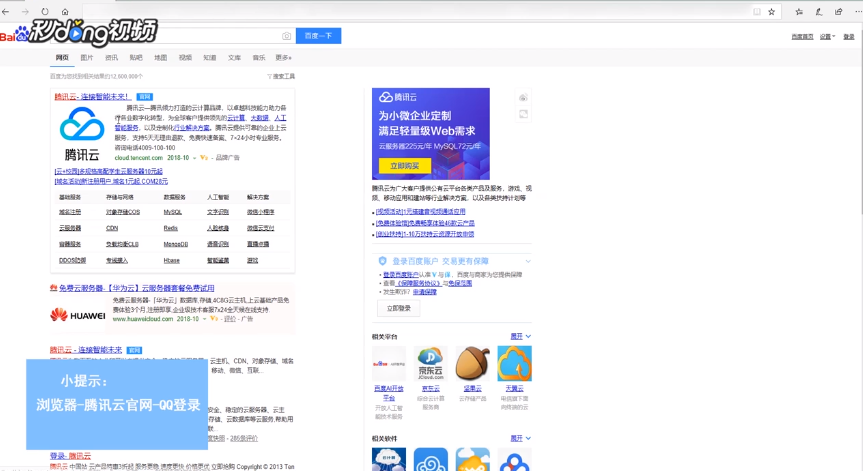Expand the 相关平台 section with 展开

[521, 336]
